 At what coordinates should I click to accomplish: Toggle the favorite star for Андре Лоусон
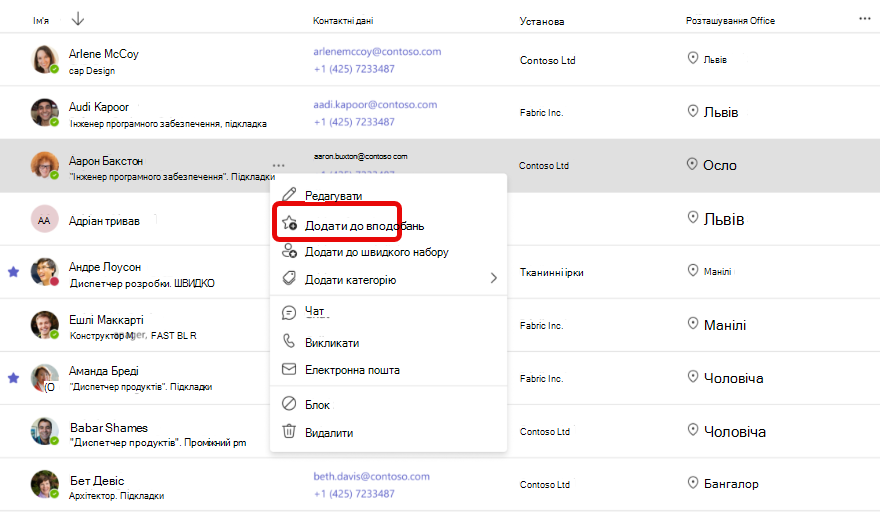[x=13, y=272]
